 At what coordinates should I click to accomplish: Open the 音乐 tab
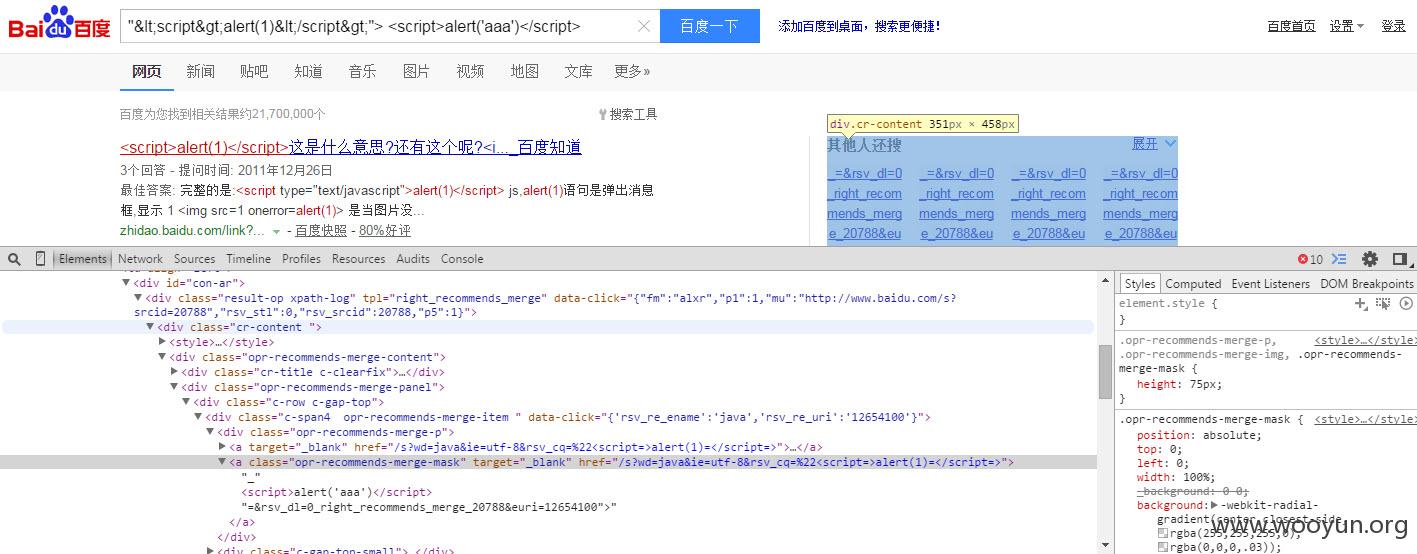(362, 71)
